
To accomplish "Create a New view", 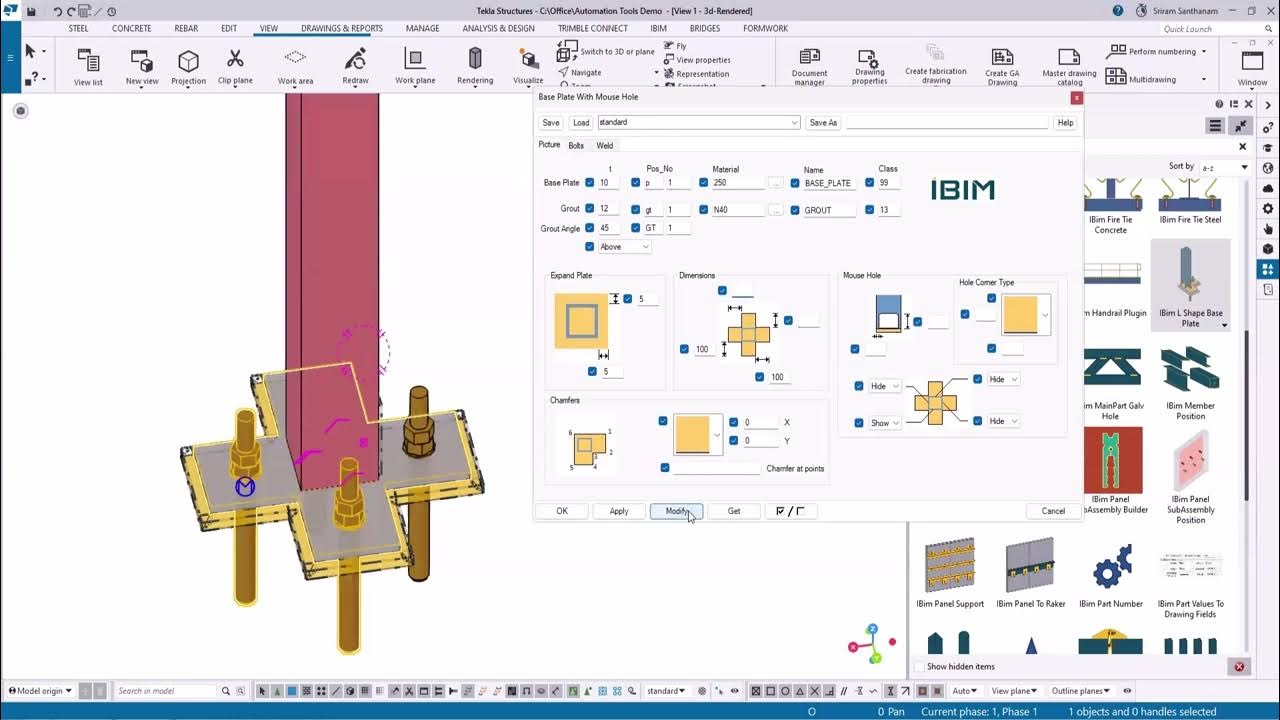I will pos(142,67).
